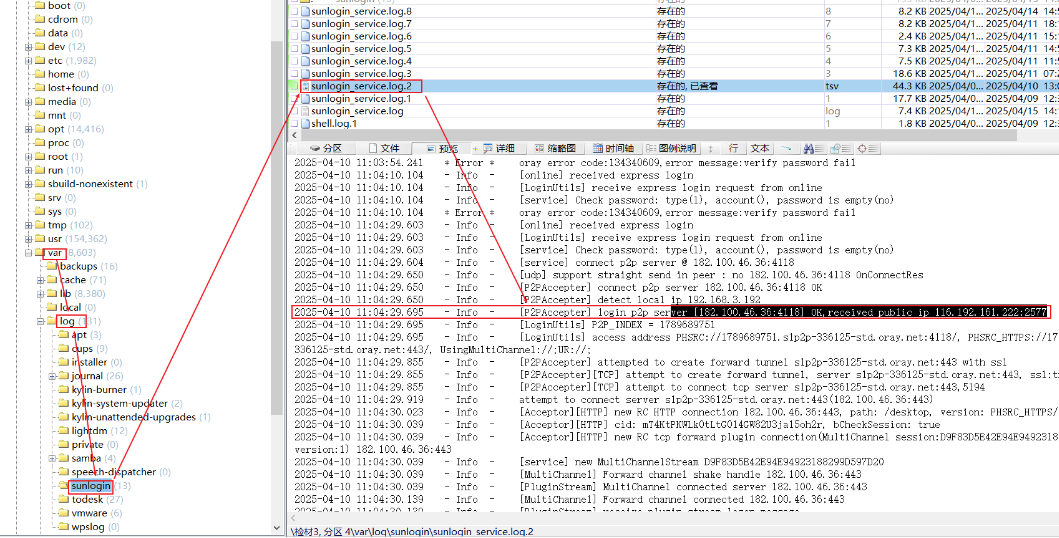Image resolution: width=1059 pixels, height=538 pixels.
Task: Tick the checkbox for sunlogin_service.log.3
Action: pyautogui.click(x=294, y=74)
